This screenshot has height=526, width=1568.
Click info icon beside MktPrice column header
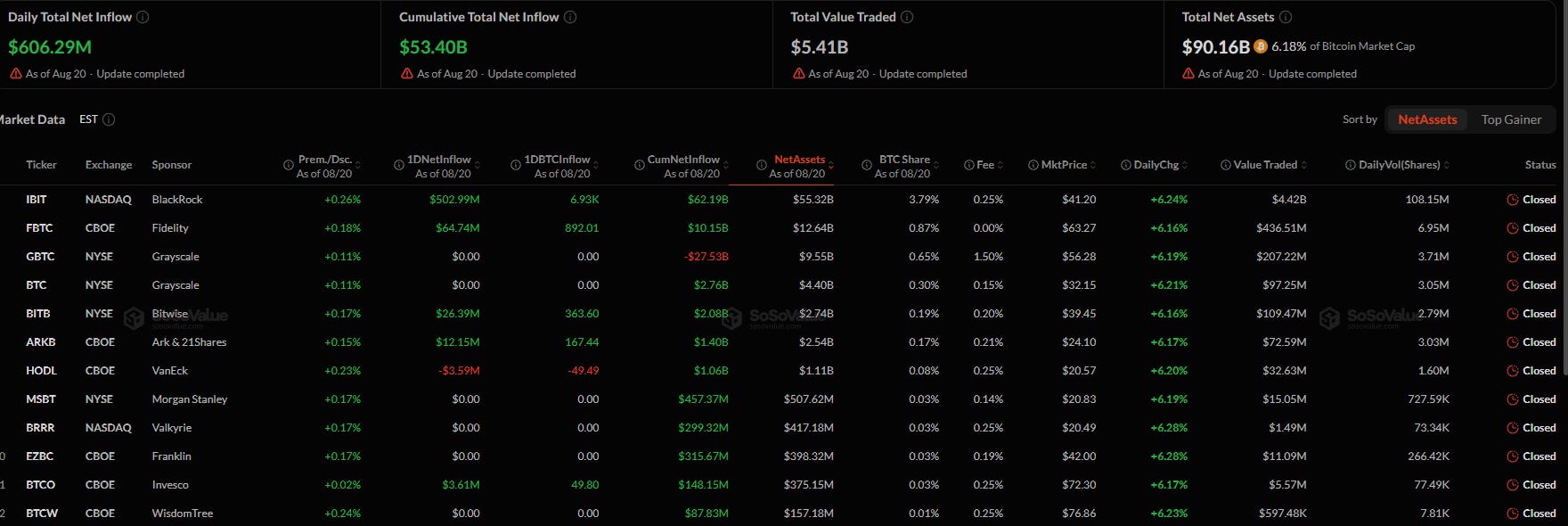1033,165
